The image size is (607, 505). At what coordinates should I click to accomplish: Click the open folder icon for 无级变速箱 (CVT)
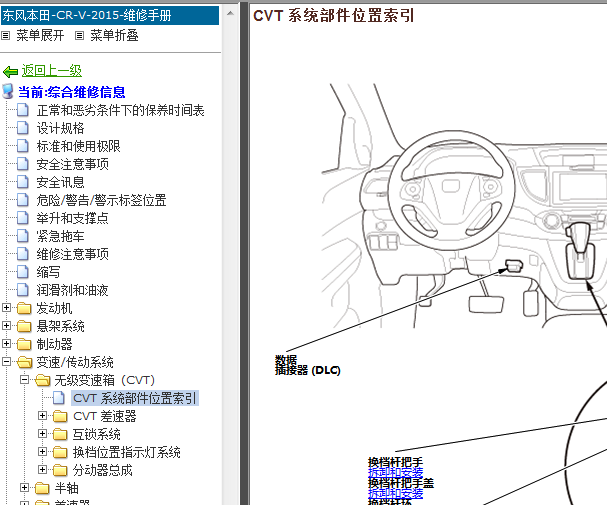(43, 380)
